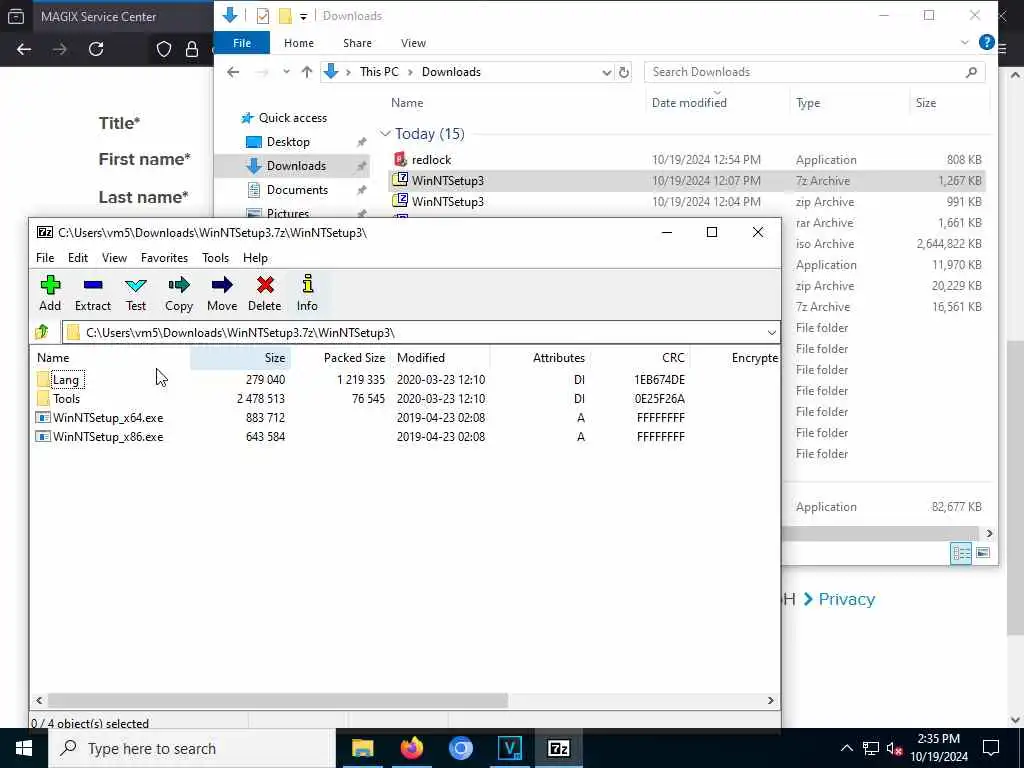
Task: Click Explorer back arrow
Action: click(x=233, y=72)
